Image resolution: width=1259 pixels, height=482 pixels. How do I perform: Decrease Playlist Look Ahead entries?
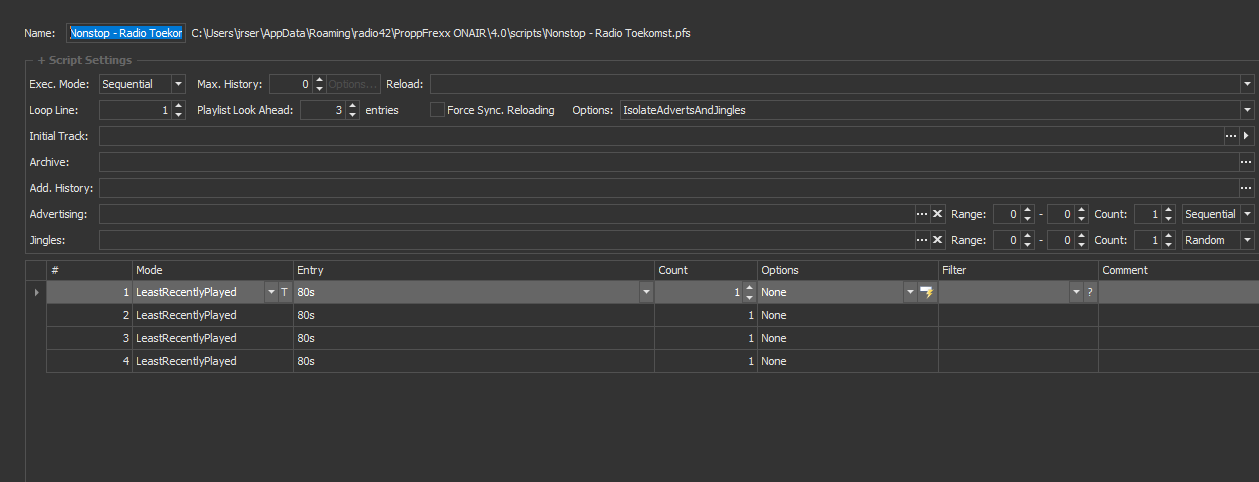click(353, 115)
